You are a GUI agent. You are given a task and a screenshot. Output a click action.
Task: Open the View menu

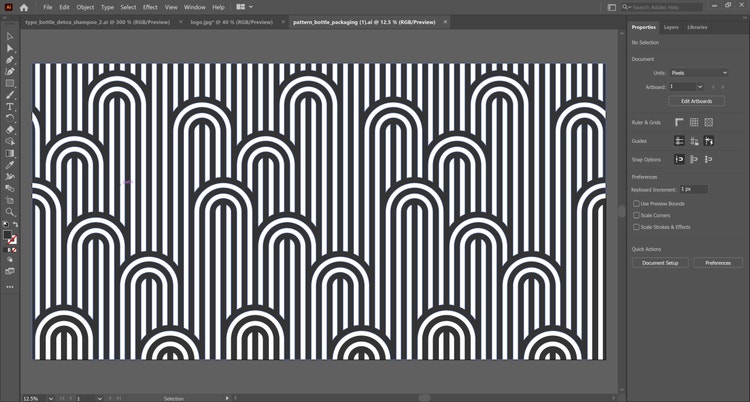pos(171,7)
